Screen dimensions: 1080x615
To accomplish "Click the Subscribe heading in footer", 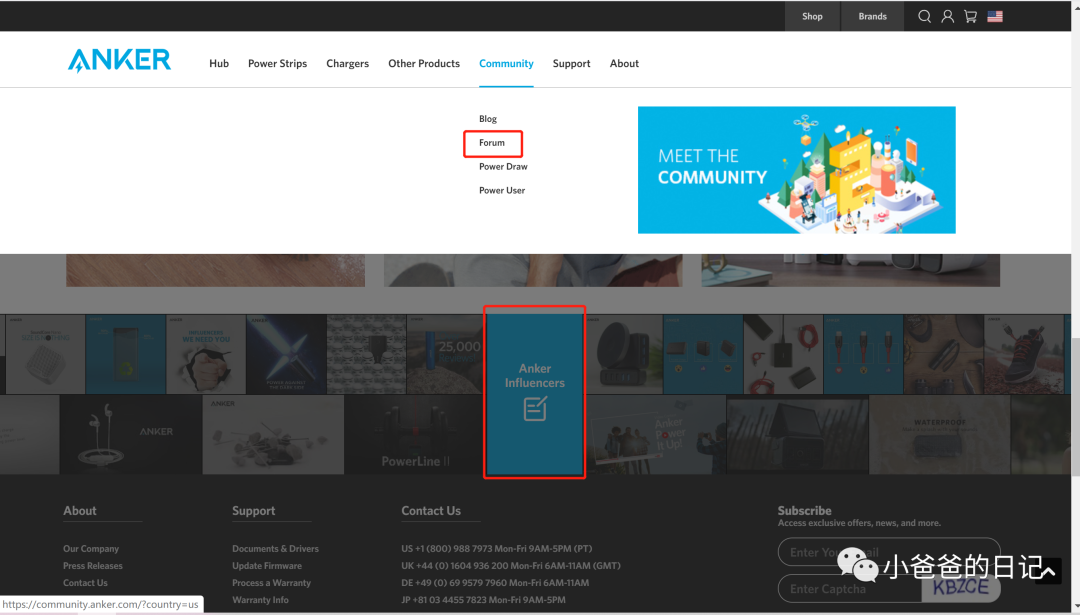I will click(804, 510).
